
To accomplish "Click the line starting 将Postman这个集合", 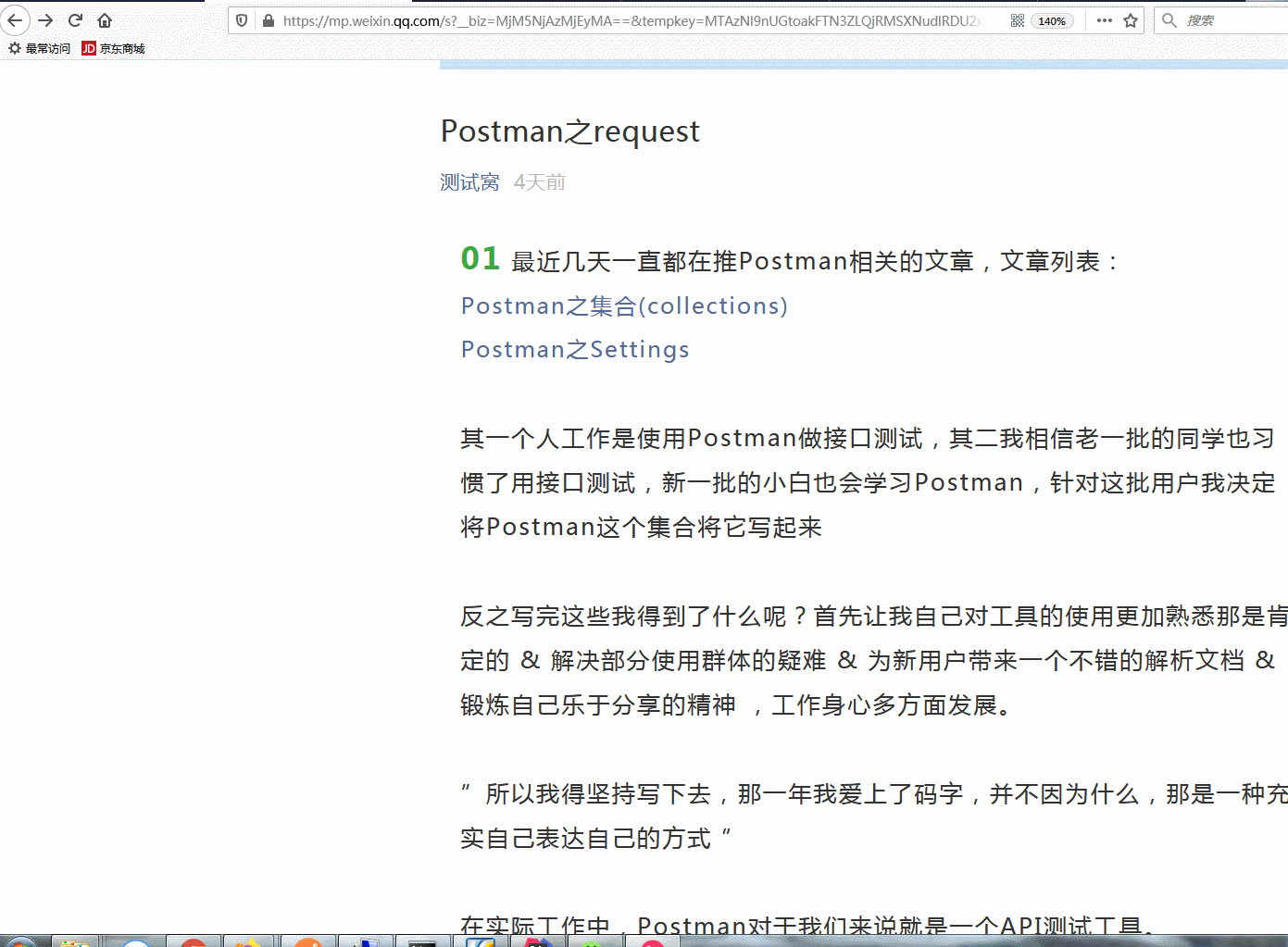I will tap(642, 527).
